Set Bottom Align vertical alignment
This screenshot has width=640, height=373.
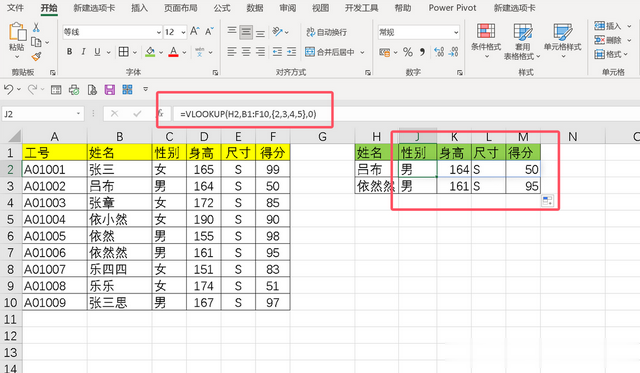pyautogui.click(x=260, y=32)
